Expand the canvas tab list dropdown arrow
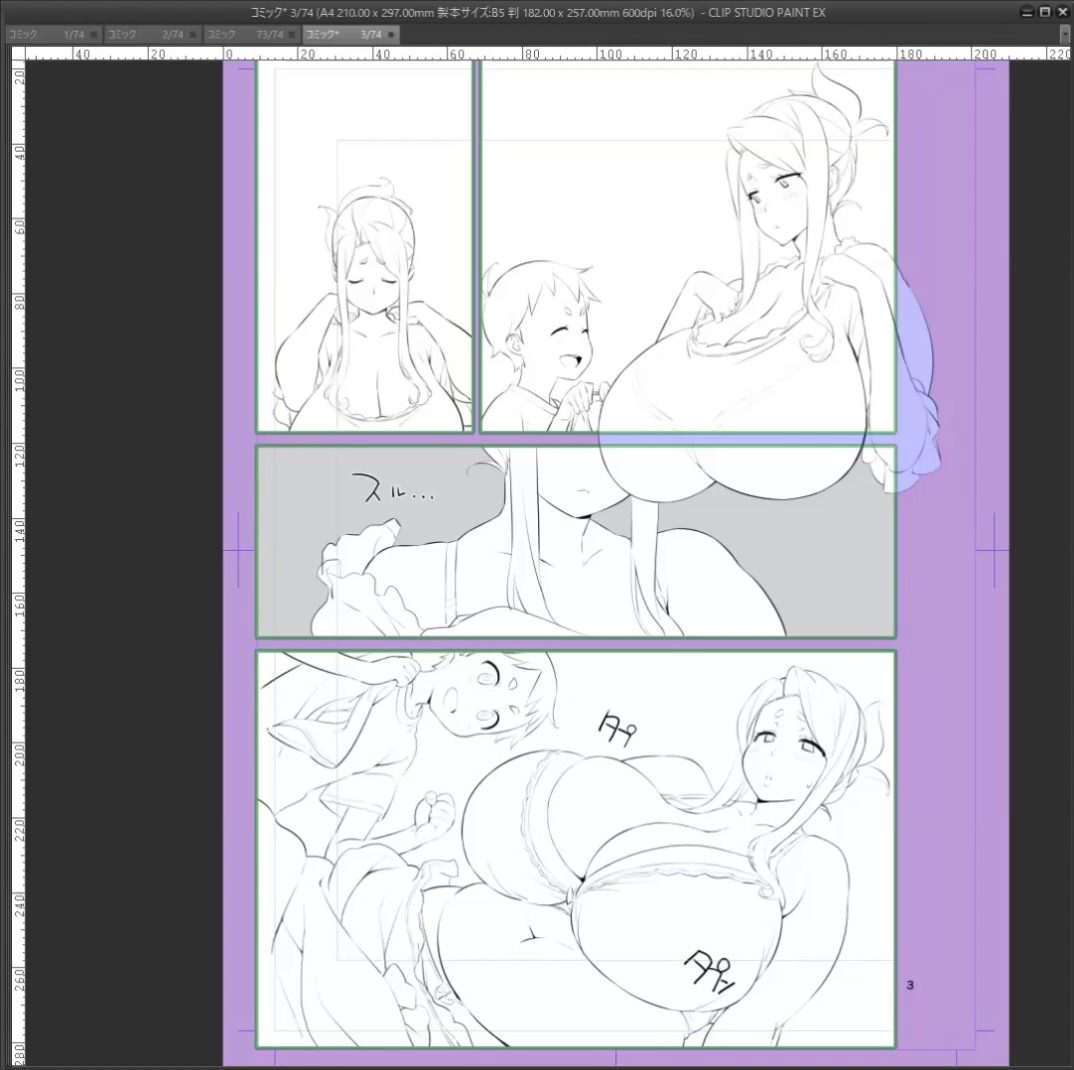This screenshot has height=1070, width=1074. point(1065,34)
